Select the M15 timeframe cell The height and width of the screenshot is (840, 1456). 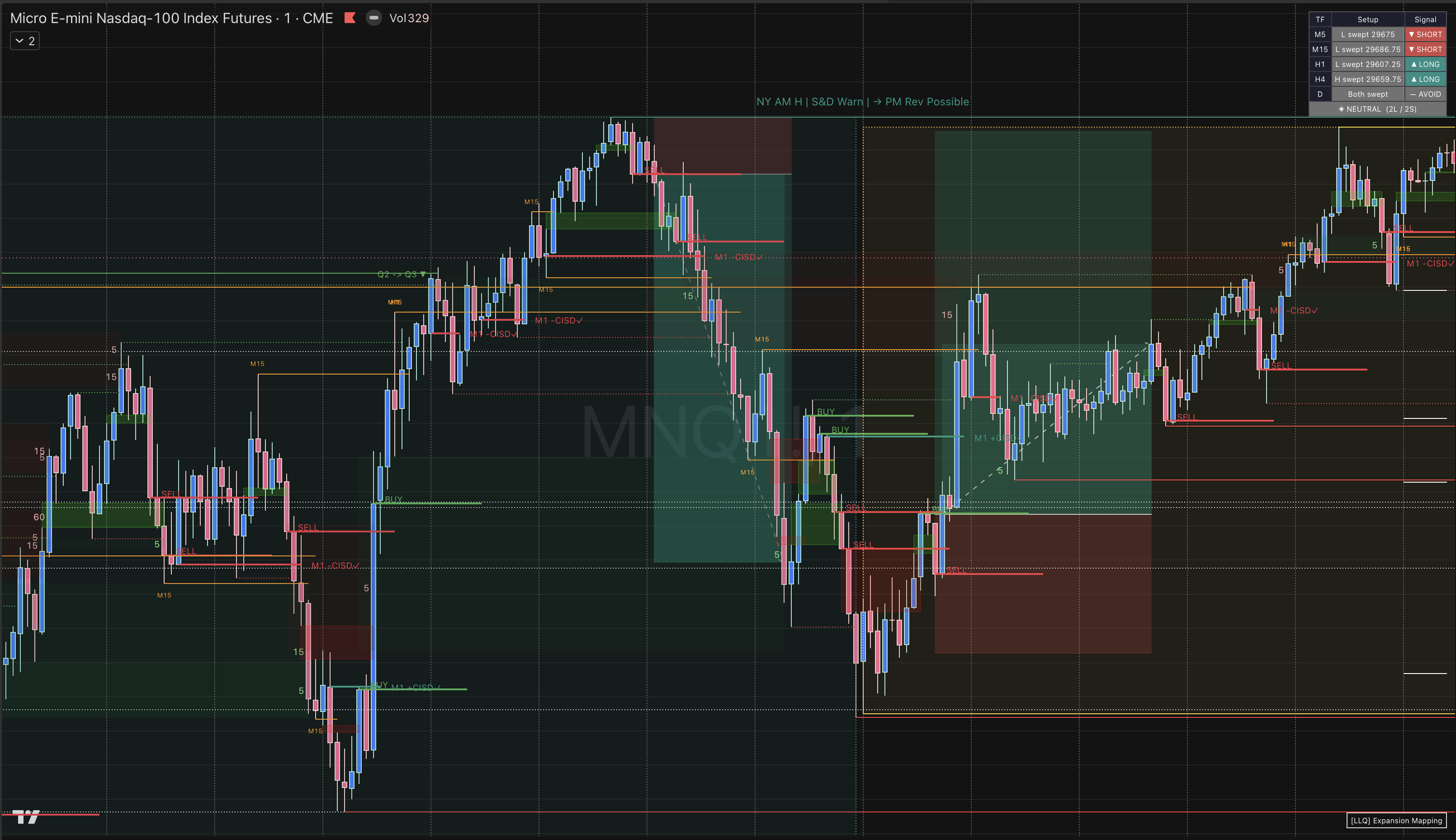pos(1320,50)
